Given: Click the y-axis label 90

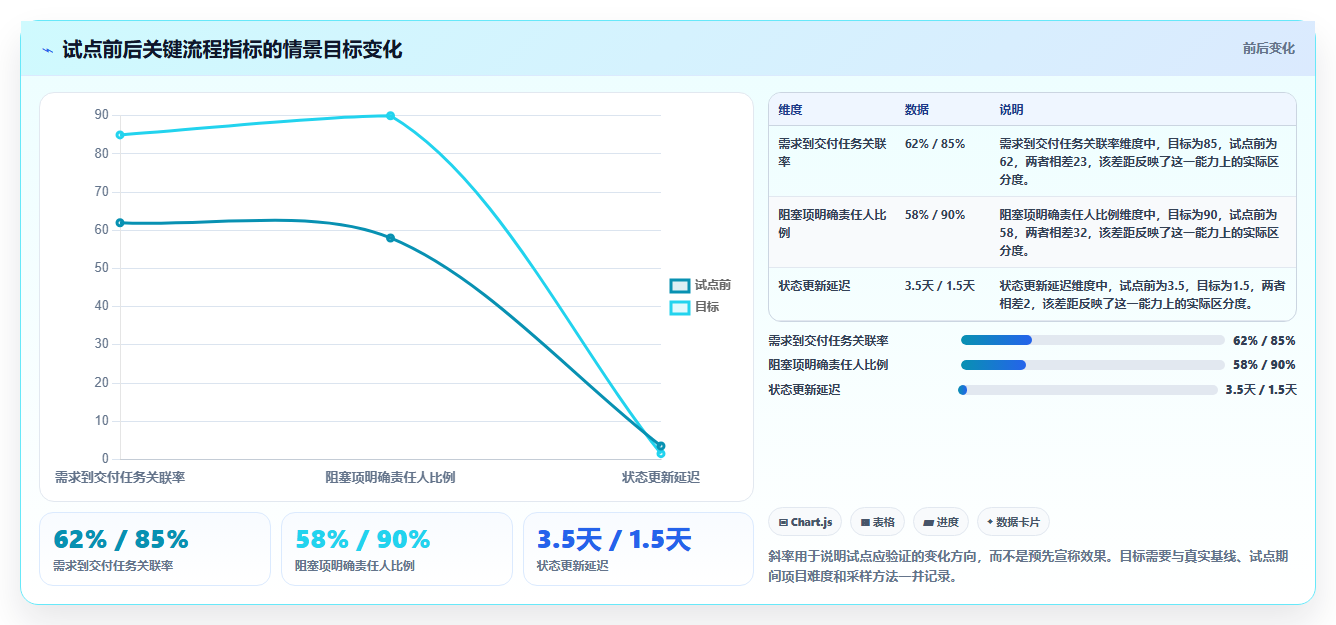Looking at the screenshot, I should [101, 115].
